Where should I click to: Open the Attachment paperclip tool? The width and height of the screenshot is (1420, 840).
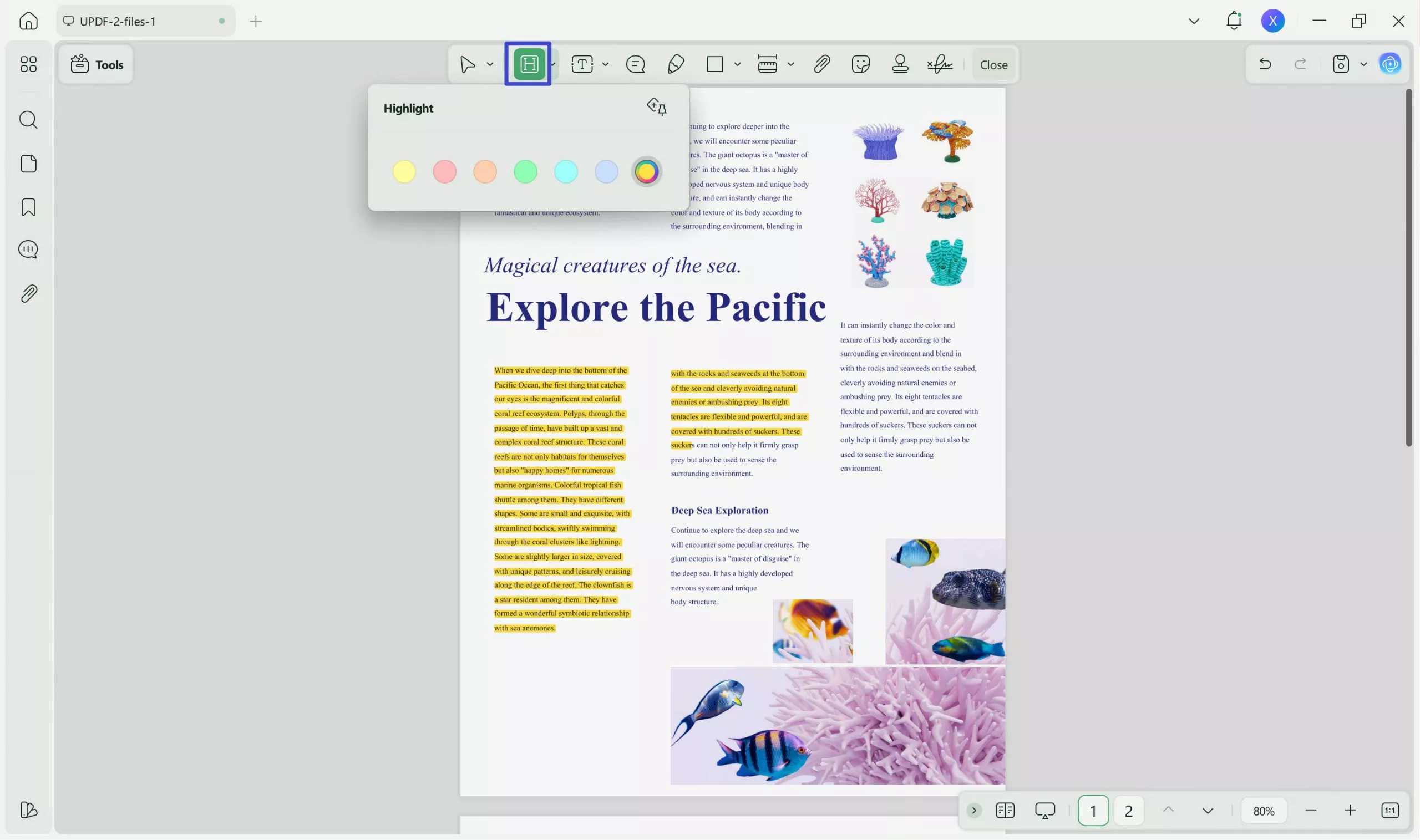[x=821, y=64]
